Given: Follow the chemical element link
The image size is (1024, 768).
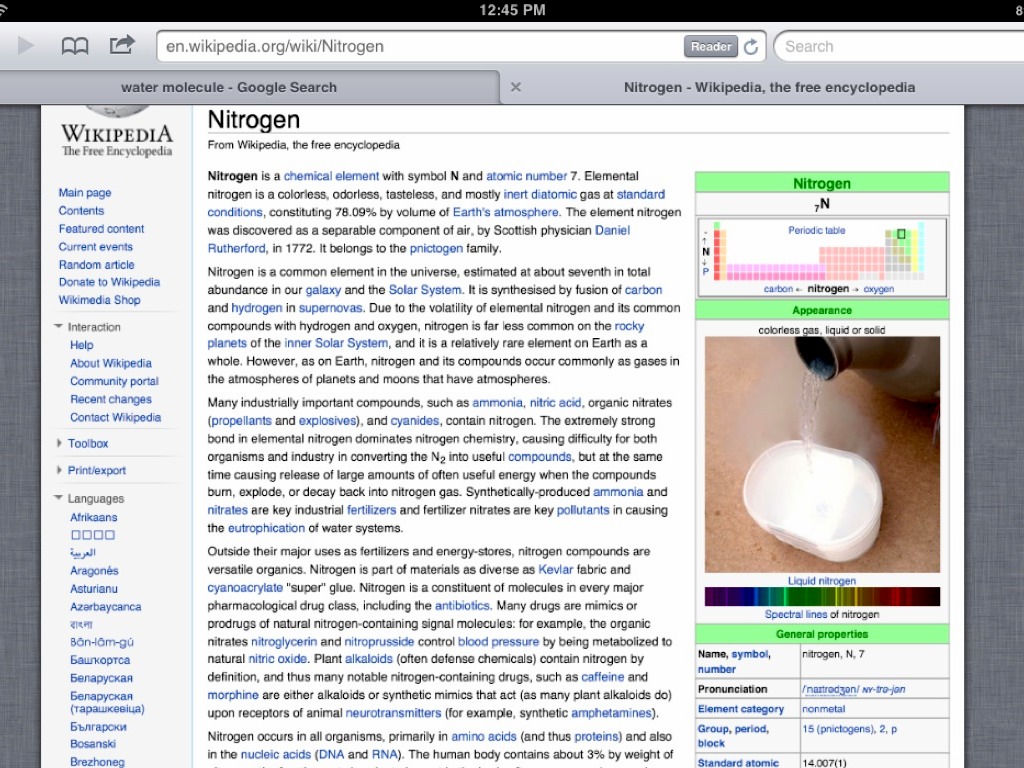Looking at the screenshot, I should (331, 176).
